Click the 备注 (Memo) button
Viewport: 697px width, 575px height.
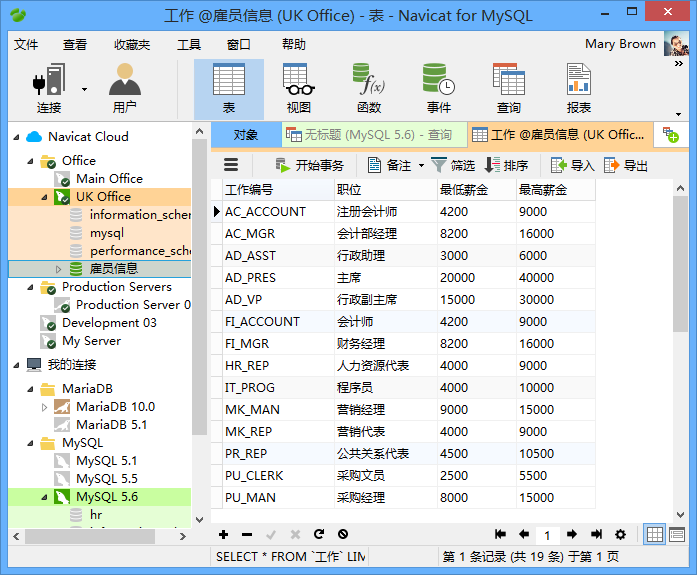click(390, 165)
